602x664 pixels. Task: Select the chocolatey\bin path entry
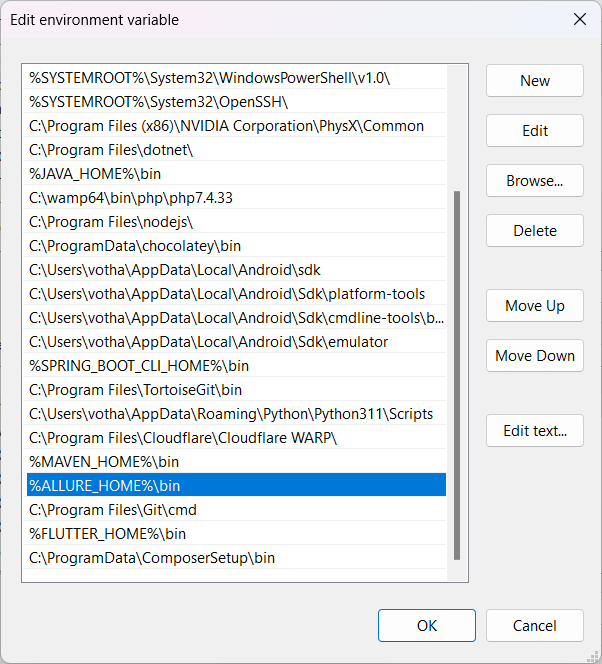236,246
